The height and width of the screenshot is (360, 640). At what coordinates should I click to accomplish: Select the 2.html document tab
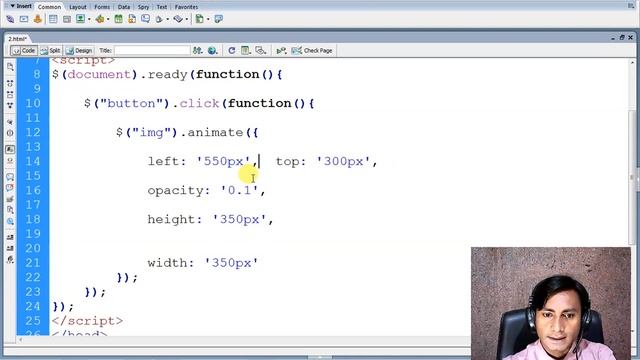[17, 39]
